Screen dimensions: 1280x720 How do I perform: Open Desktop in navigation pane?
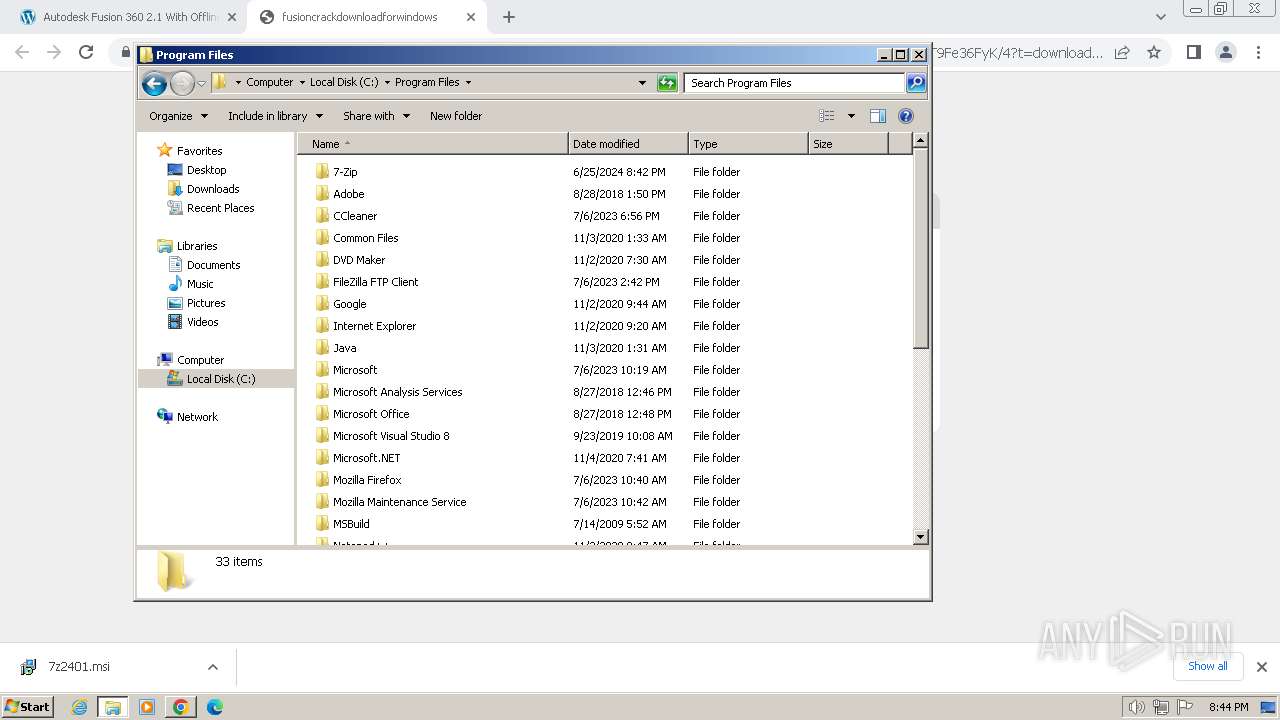coord(206,170)
